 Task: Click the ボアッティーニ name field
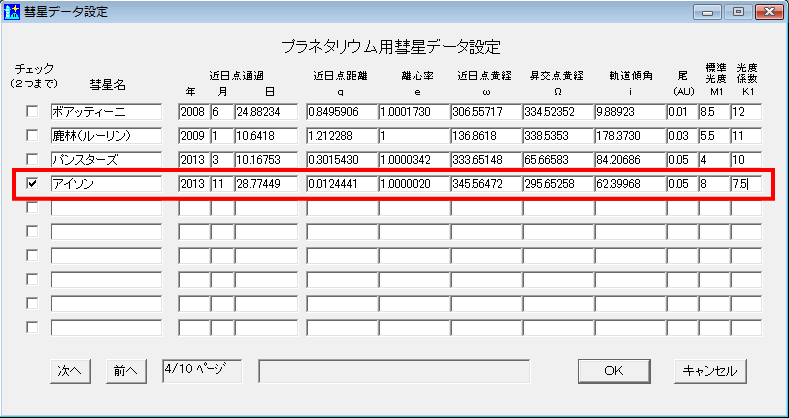(x=106, y=111)
